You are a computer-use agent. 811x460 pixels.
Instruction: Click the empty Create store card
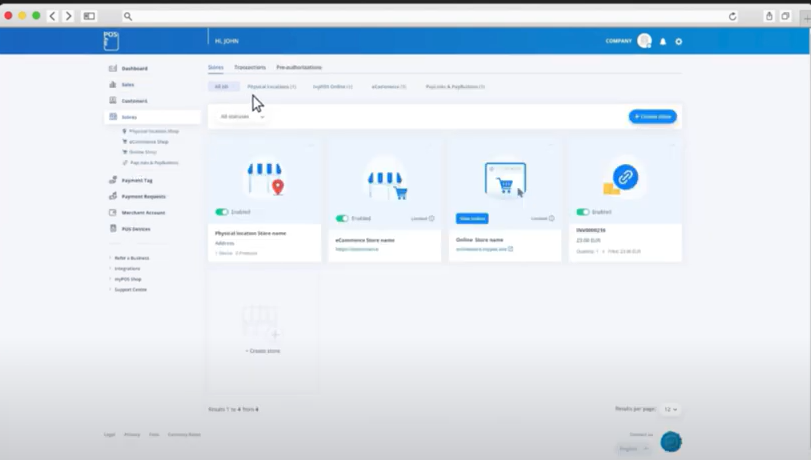tap(263, 331)
